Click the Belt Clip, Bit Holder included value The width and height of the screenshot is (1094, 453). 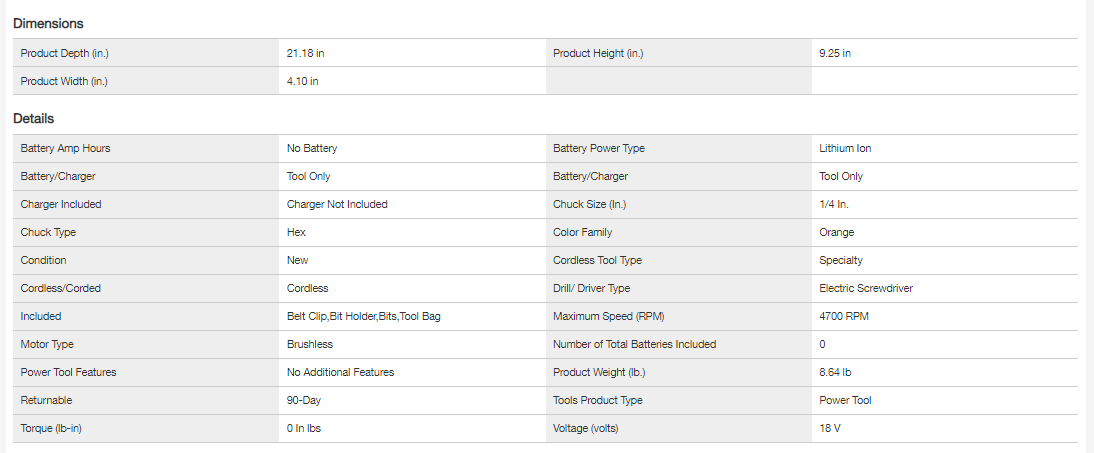[x=363, y=316]
